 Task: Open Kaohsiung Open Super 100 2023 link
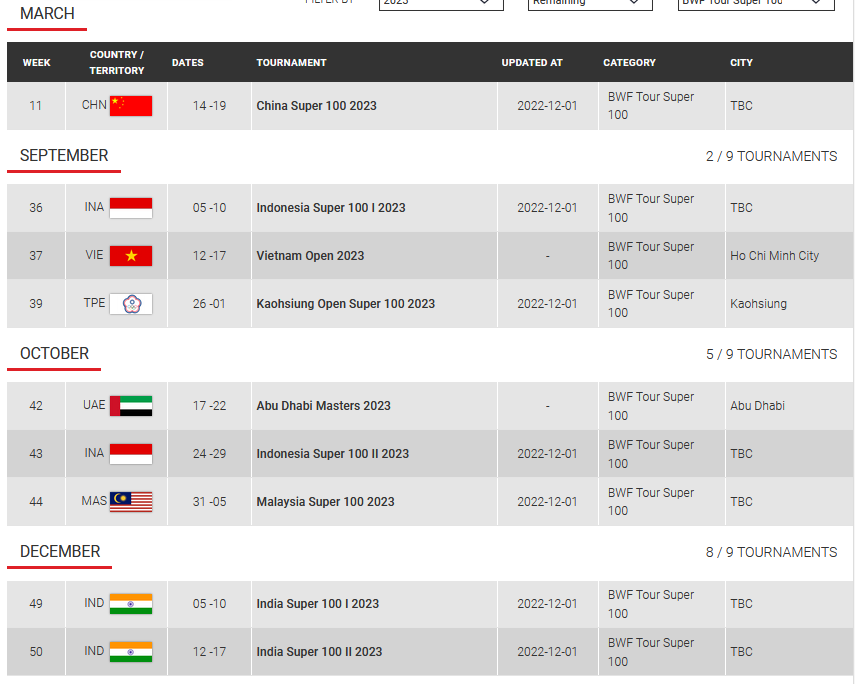346,304
